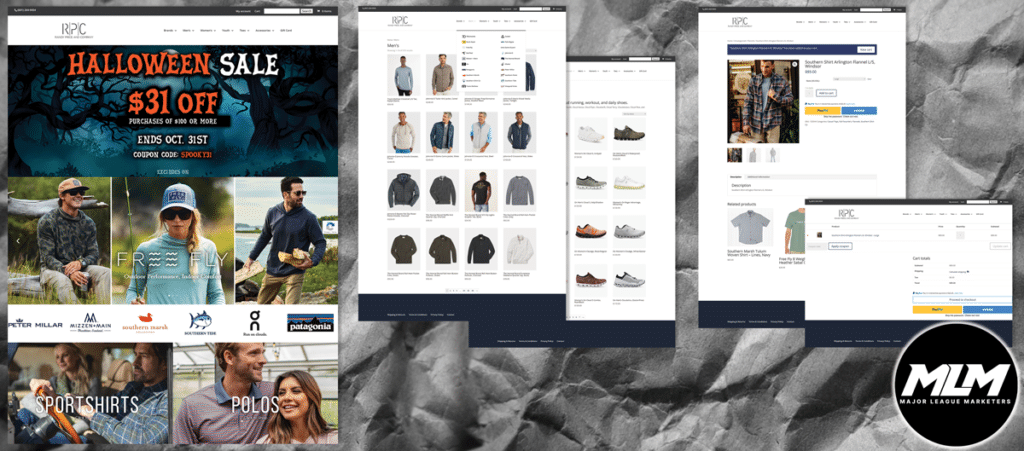Expand the Men's menu on the homepage
Image resolution: width=1024 pixels, height=451 pixels.
(188, 30)
